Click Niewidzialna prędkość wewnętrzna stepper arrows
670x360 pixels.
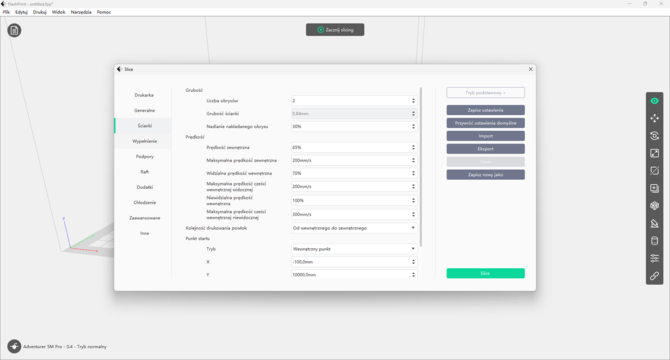click(413, 200)
